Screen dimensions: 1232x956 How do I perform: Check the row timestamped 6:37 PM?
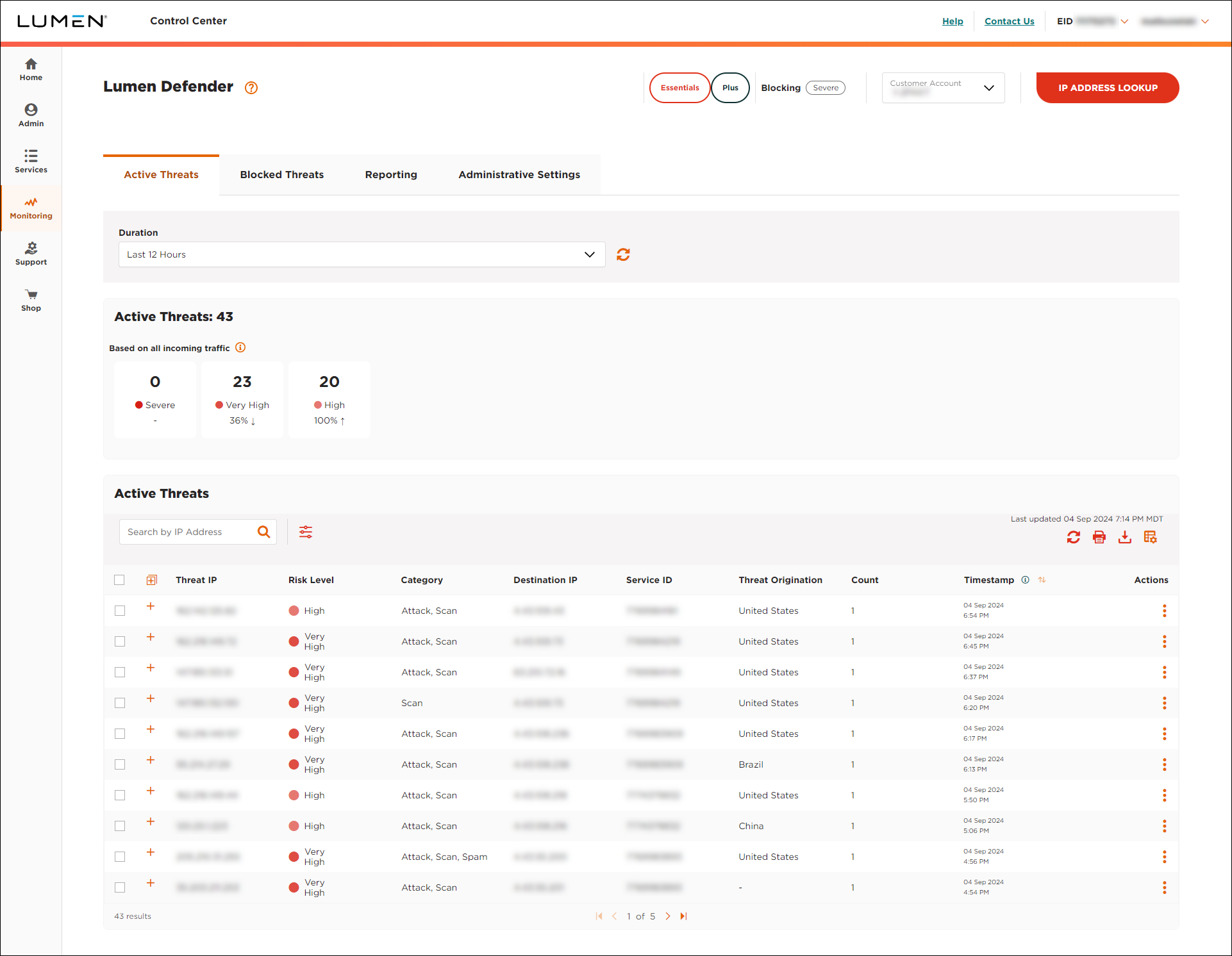pos(120,672)
